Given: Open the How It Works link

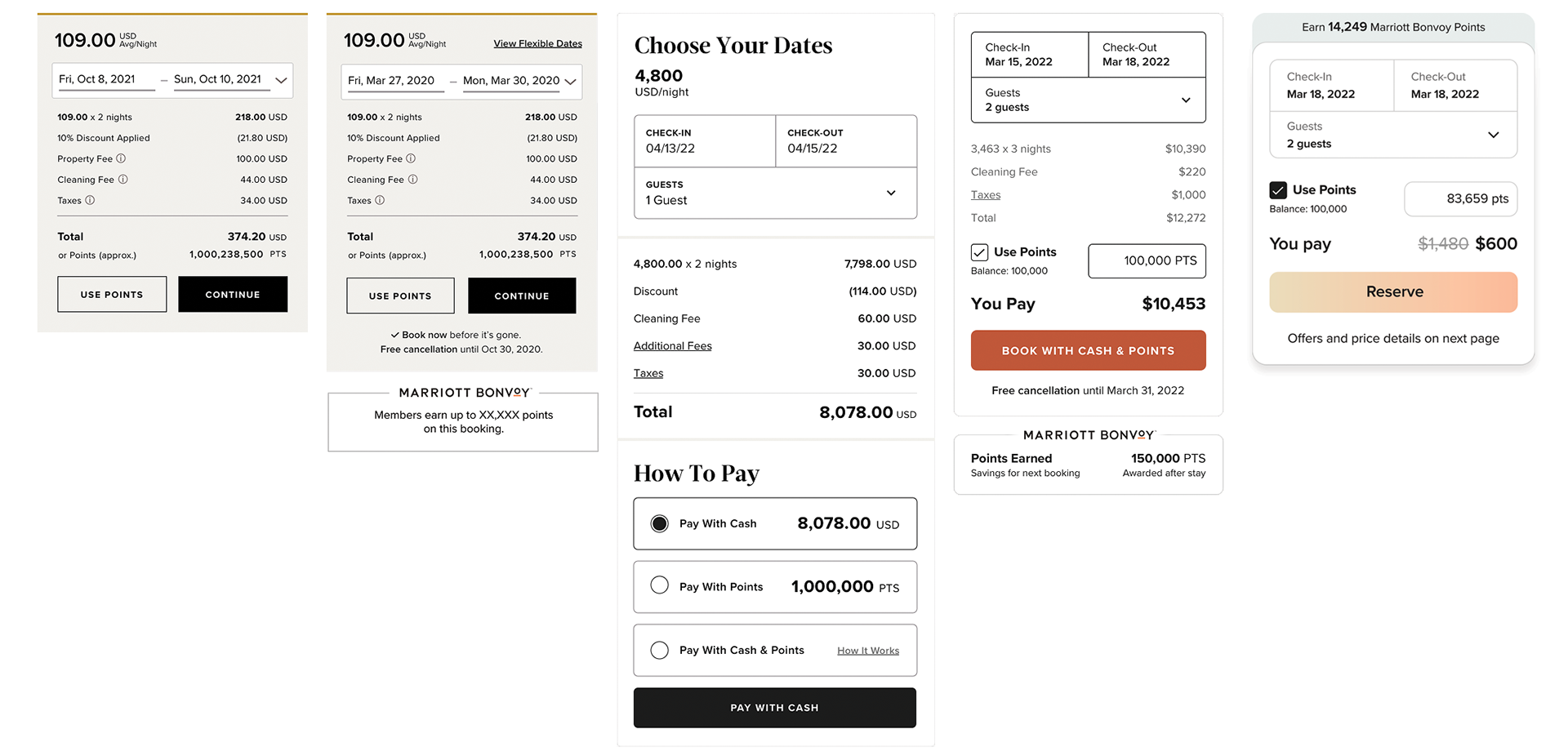Looking at the screenshot, I should point(867,651).
